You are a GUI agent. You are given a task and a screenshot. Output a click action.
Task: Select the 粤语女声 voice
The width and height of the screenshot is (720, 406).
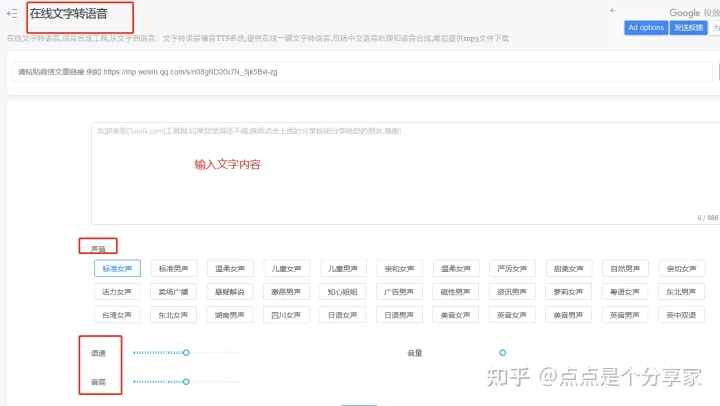(625, 292)
